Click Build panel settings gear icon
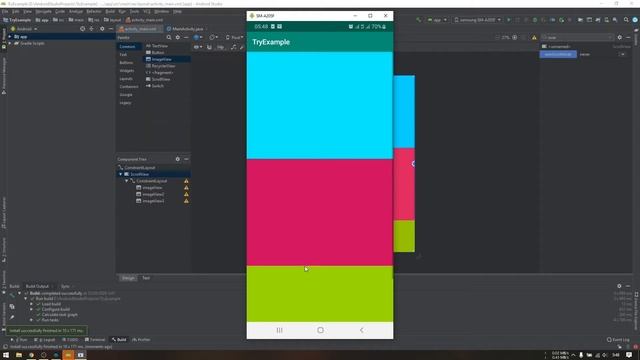 619,286
